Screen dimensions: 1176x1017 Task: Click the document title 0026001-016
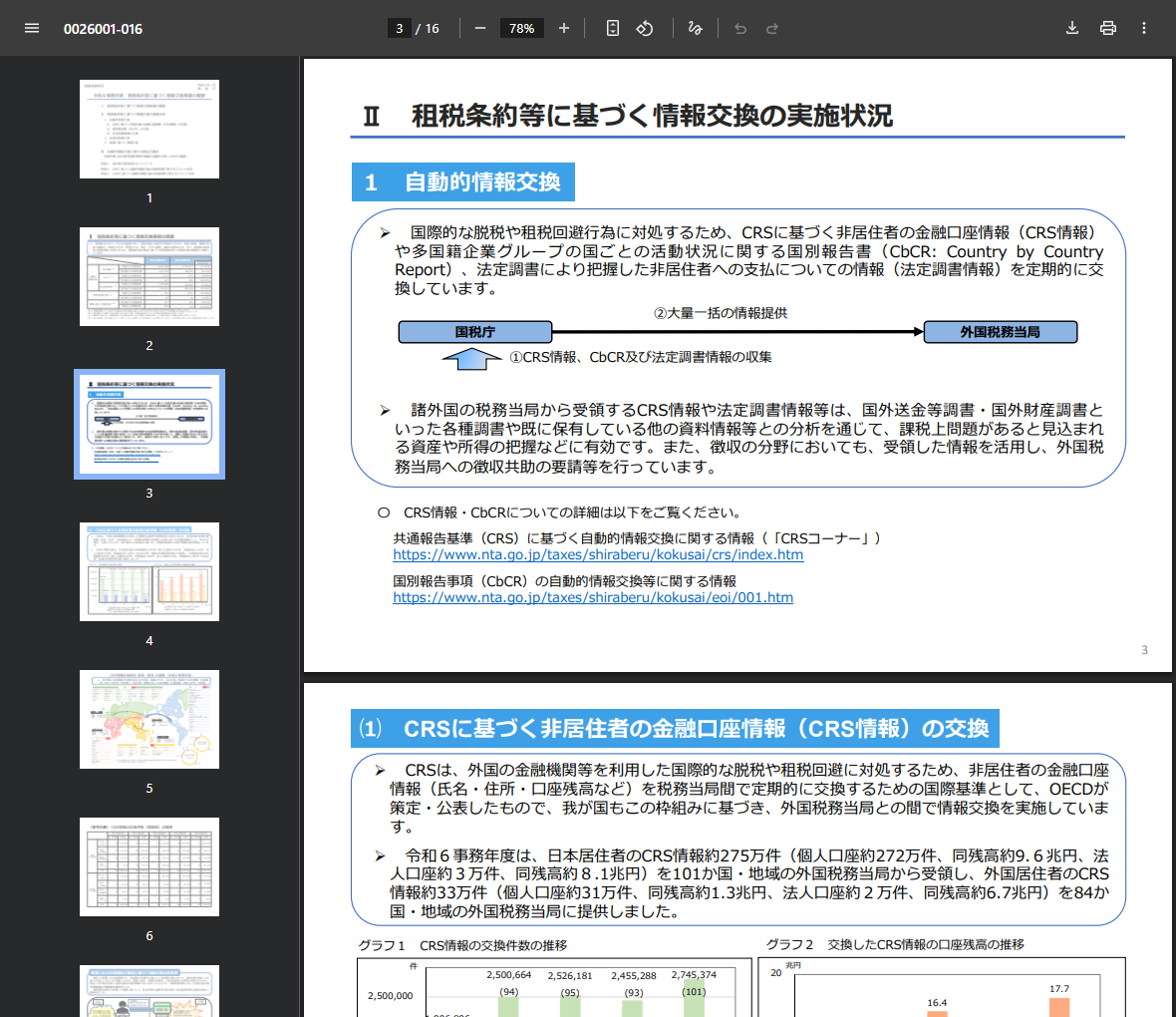(103, 29)
